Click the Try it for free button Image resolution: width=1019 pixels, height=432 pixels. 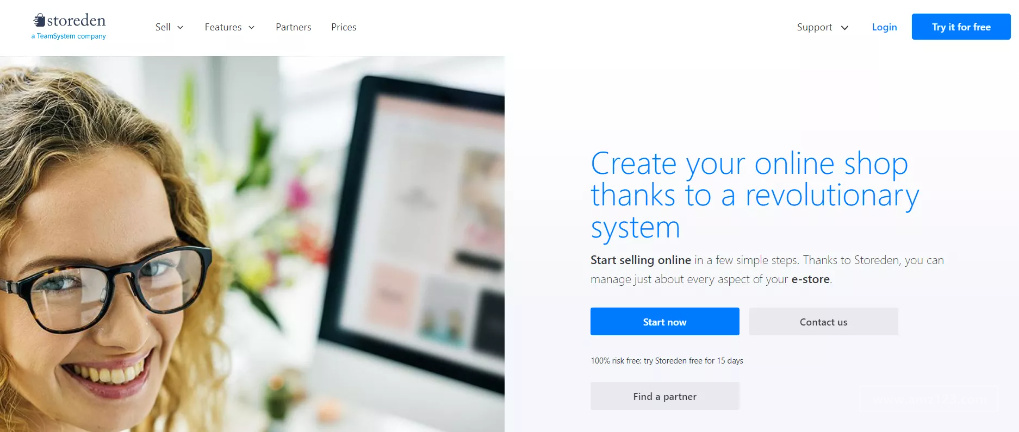tap(961, 27)
